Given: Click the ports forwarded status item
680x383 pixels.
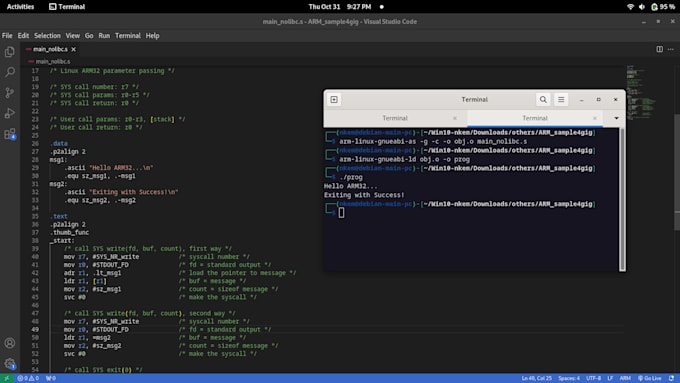Looking at the screenshot, I should point(51,378).
